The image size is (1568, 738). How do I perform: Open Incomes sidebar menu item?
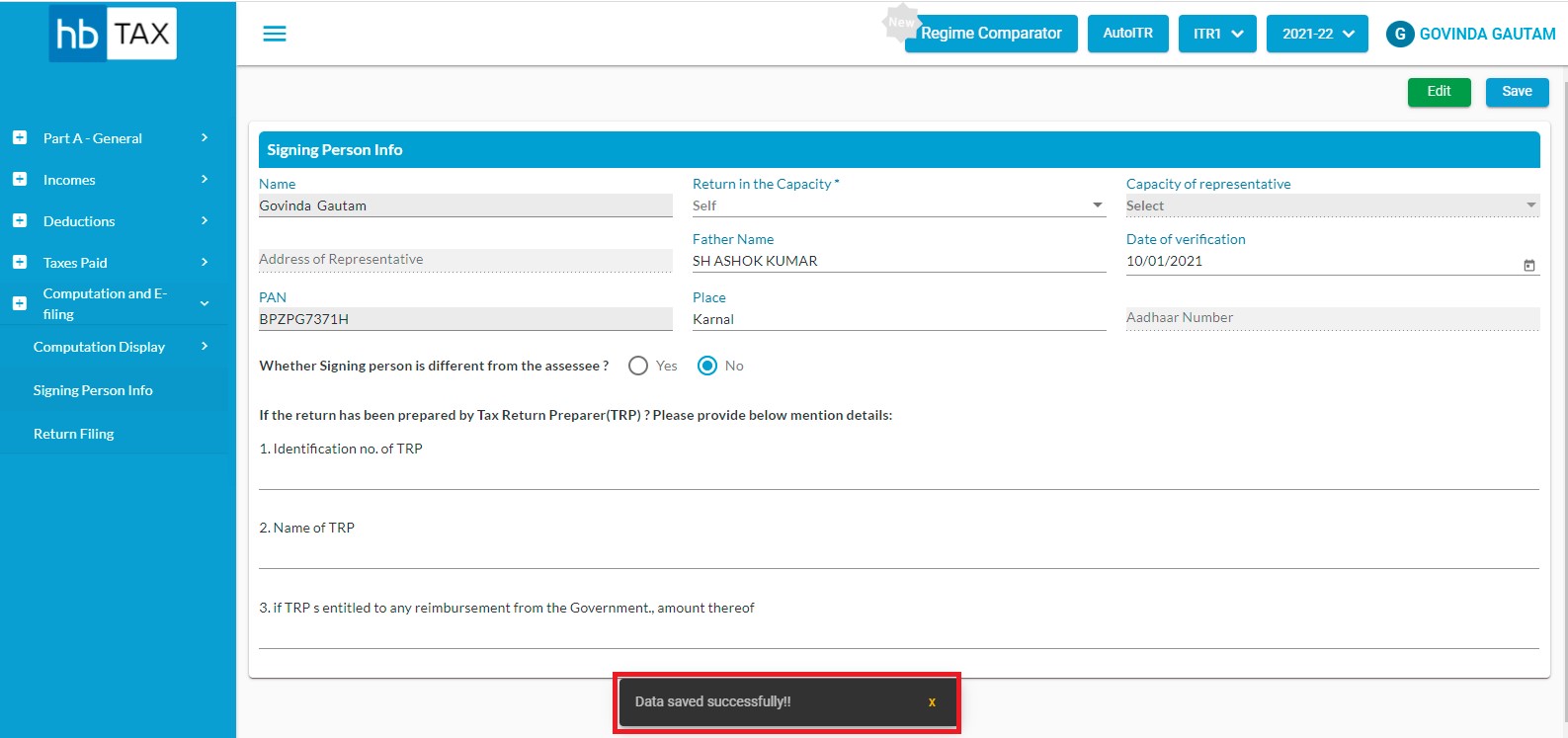[x=69, y=180]
